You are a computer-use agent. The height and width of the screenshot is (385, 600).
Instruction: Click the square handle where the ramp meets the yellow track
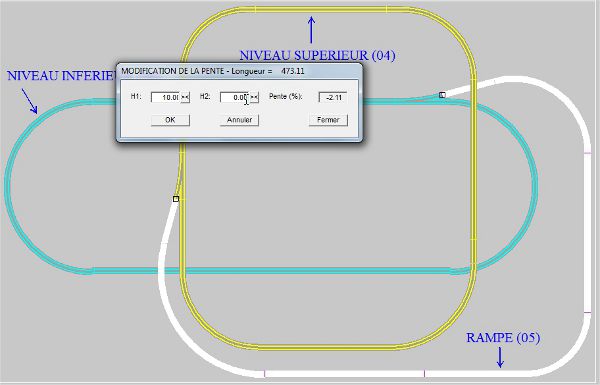[176, 199]
